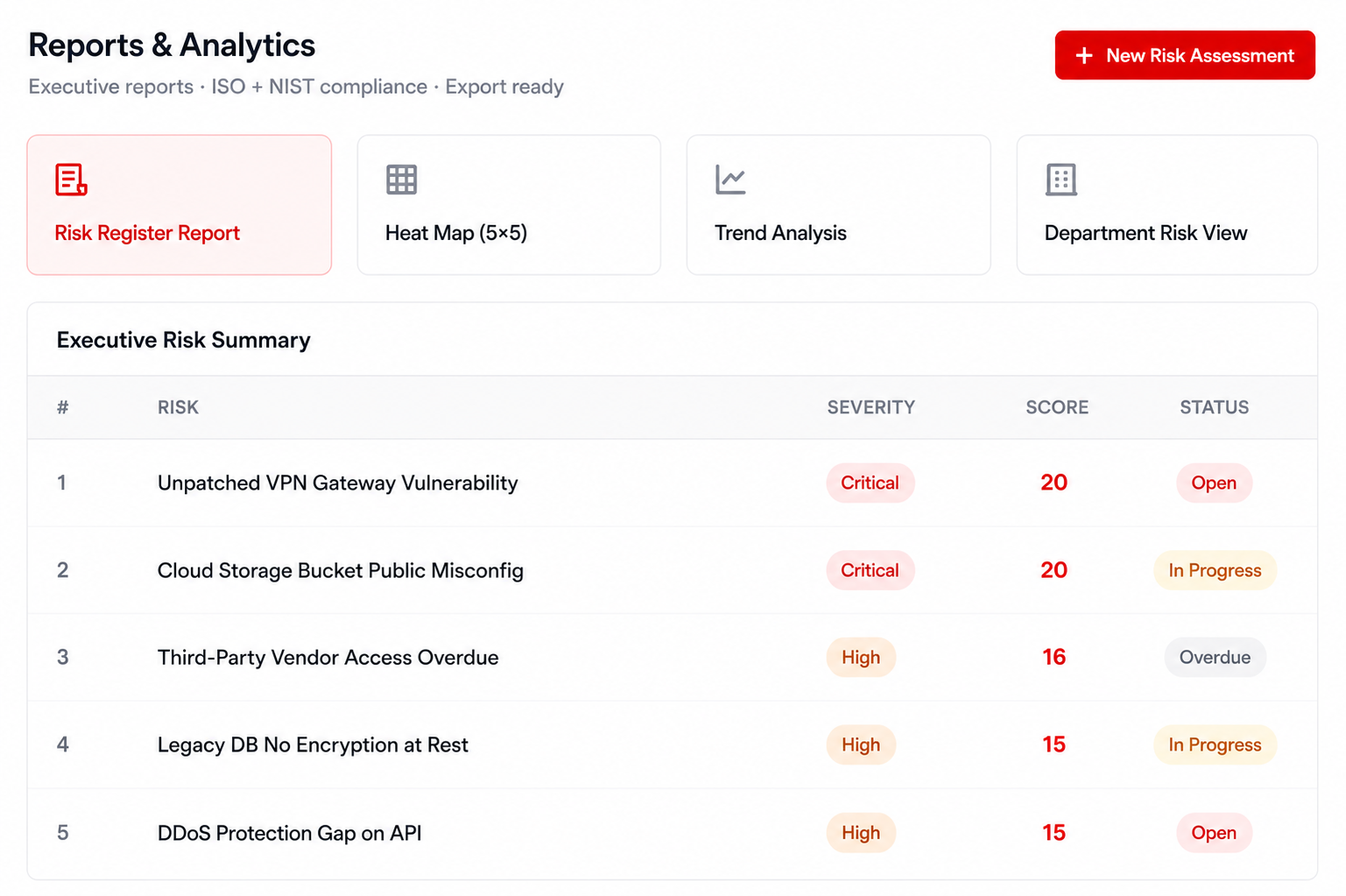
Task: Click Critical badge for Unpatched VPN Gateway
Action: click(x=870, y=483)
